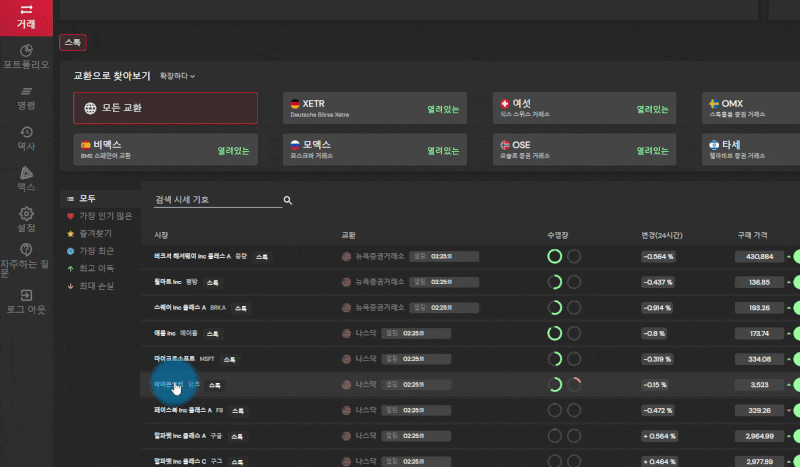Image resolution: width=800 pixels, height=467 pixels.
Task: Click the 2,964.99 buy price cell
Action: [759, 436]
